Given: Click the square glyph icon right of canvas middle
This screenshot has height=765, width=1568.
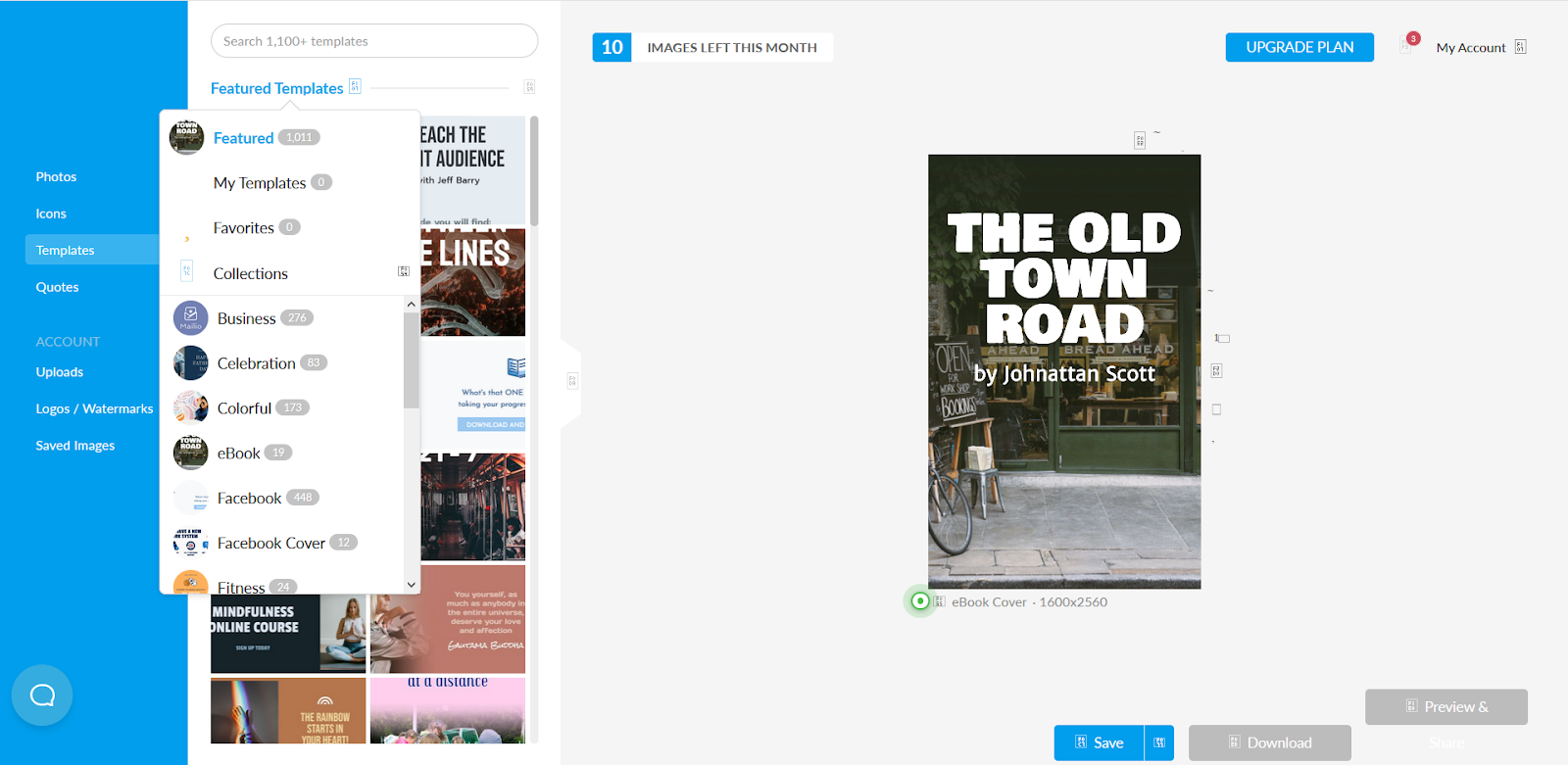Looking at the screenshot, I should coord(1216,370).
